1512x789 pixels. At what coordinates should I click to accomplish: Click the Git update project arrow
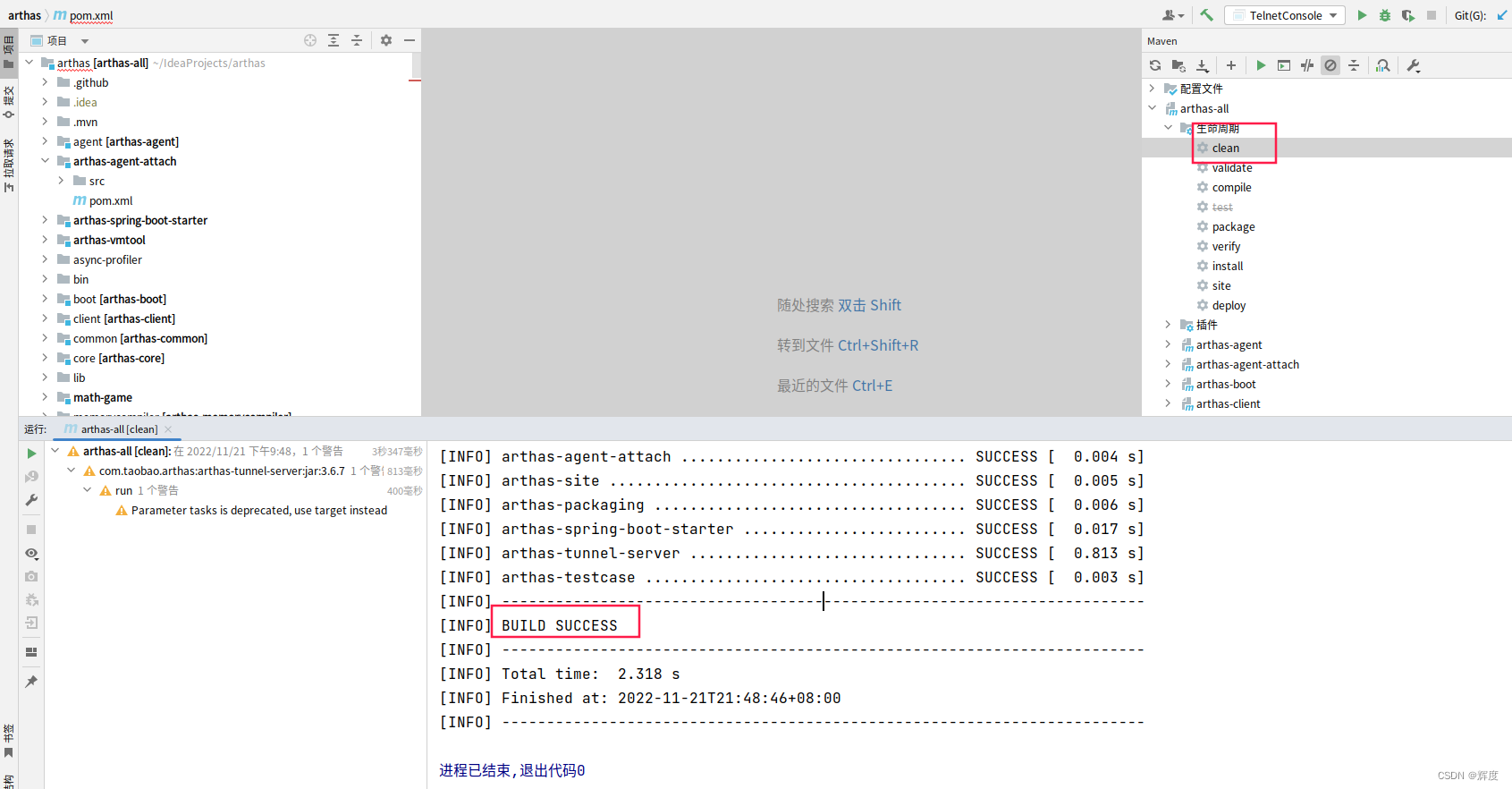click(1502, 15)
